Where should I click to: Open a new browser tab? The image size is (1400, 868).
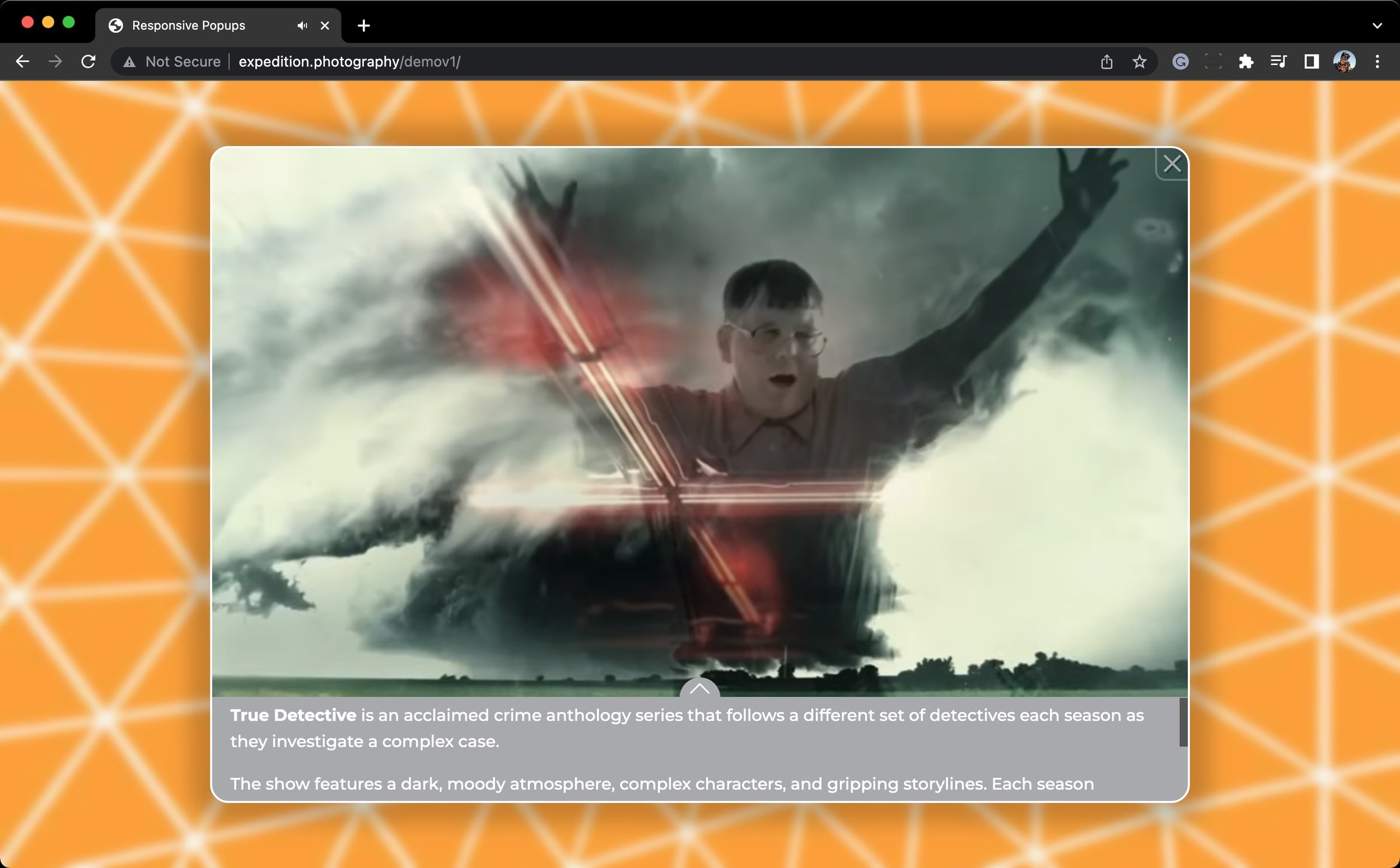(x=363, y=25)
